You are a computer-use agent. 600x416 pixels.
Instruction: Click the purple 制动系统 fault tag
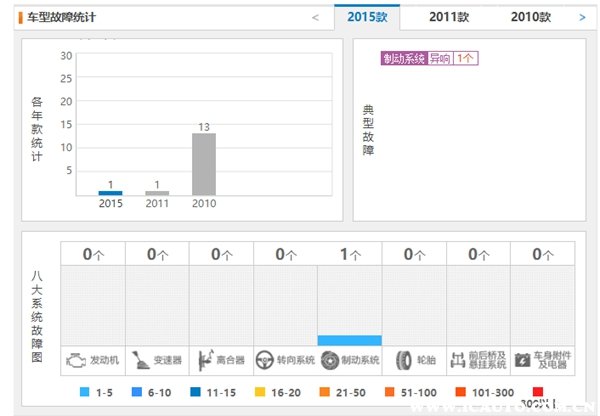[x=404, y=58]
